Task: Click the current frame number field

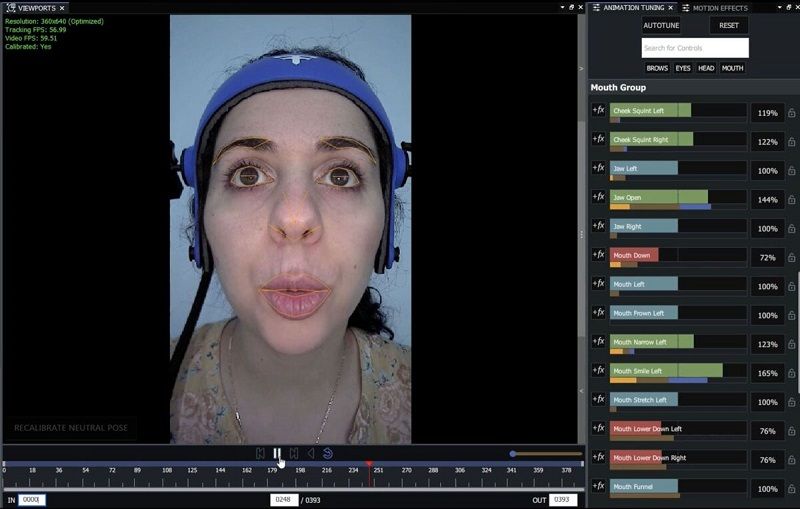Action: coord(284,500)
